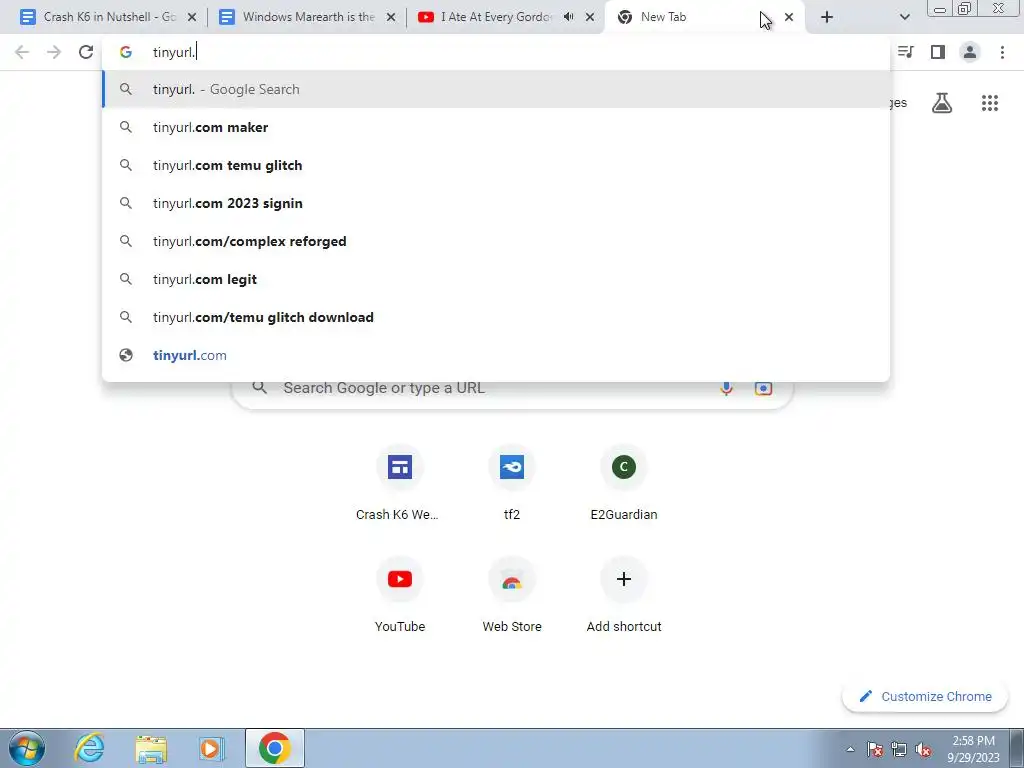Open Windows Explorer from the taskbar

(x=151, y=748)
